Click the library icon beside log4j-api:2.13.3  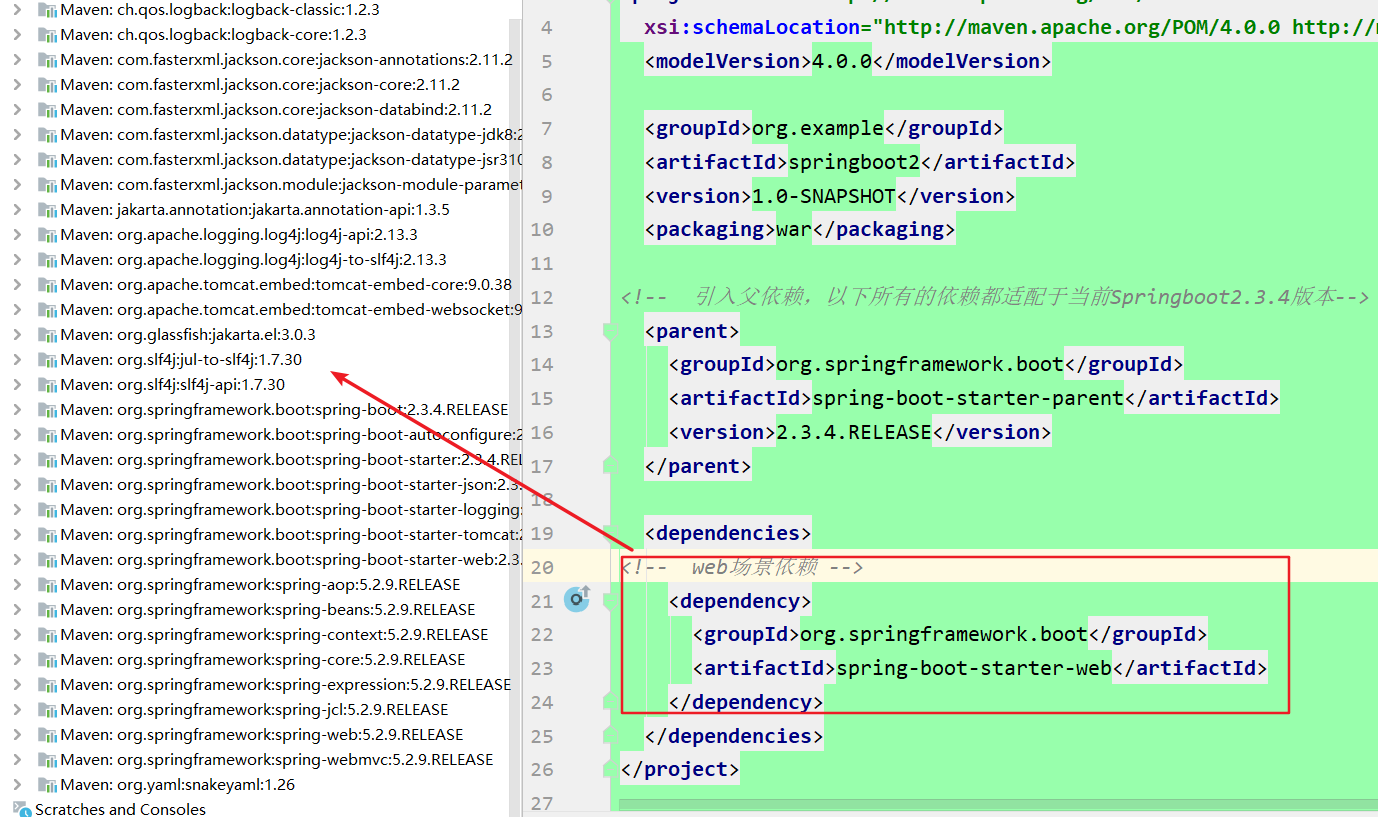point(46,235)
